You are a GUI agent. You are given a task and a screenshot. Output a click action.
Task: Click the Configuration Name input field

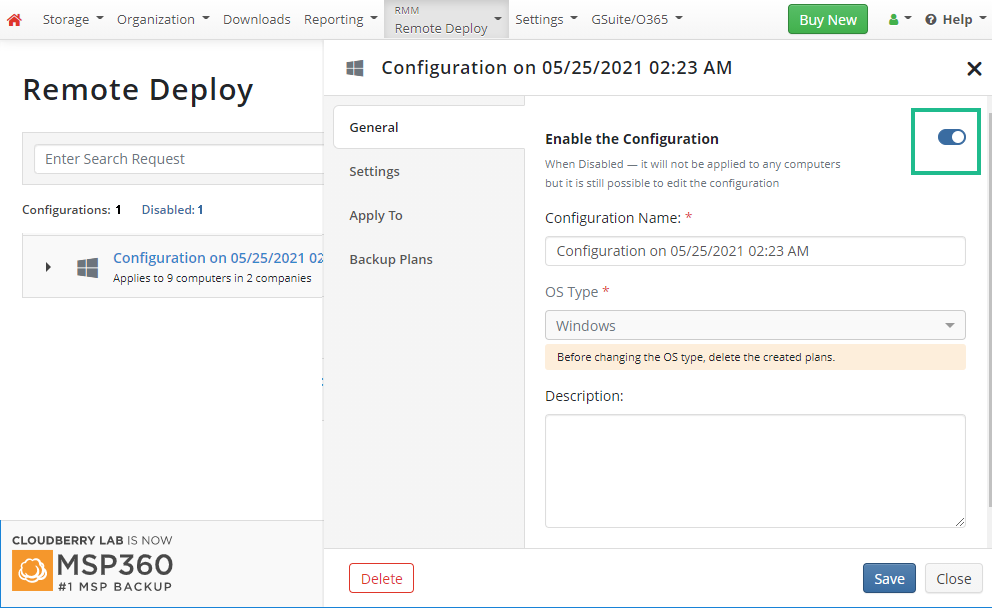(x=755, y=251)
